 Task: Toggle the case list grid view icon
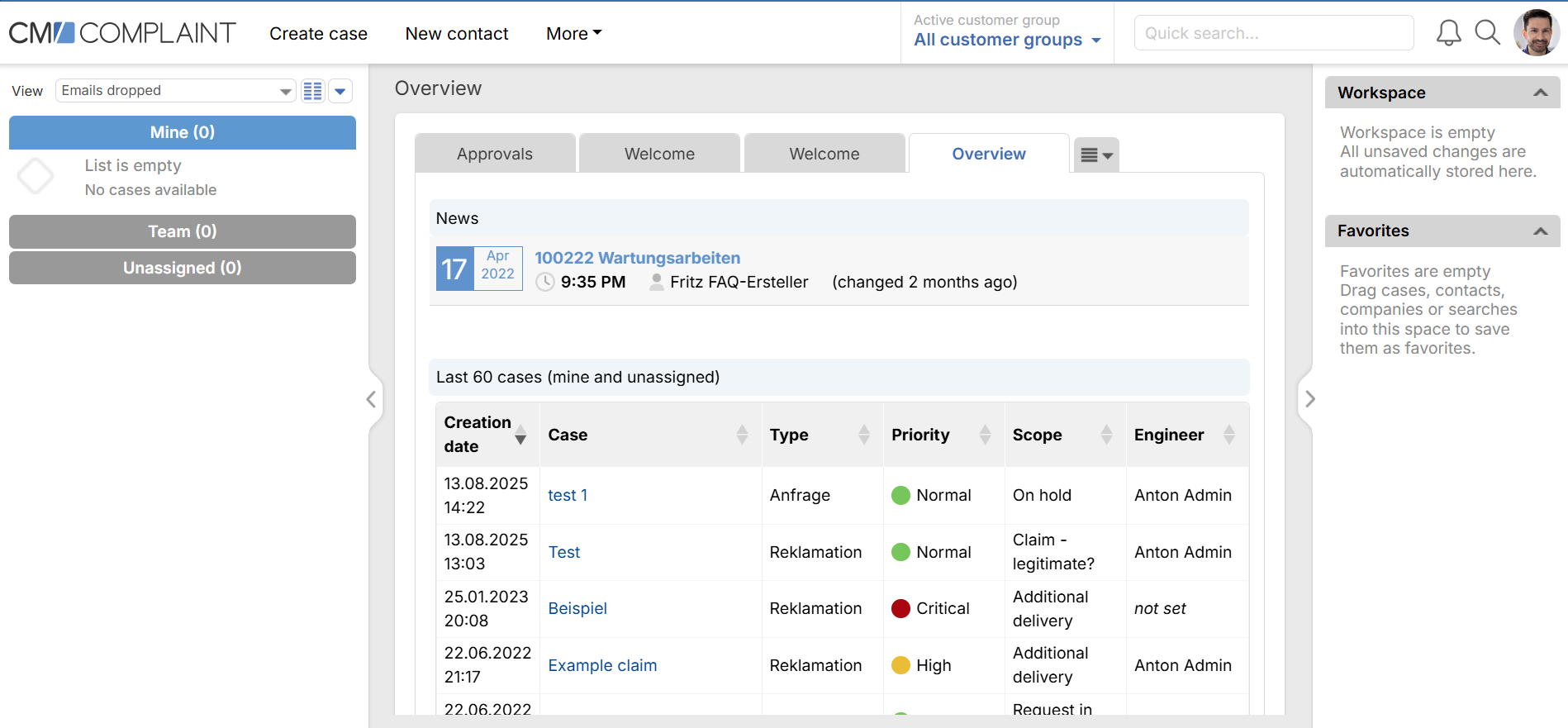[312, 91]
